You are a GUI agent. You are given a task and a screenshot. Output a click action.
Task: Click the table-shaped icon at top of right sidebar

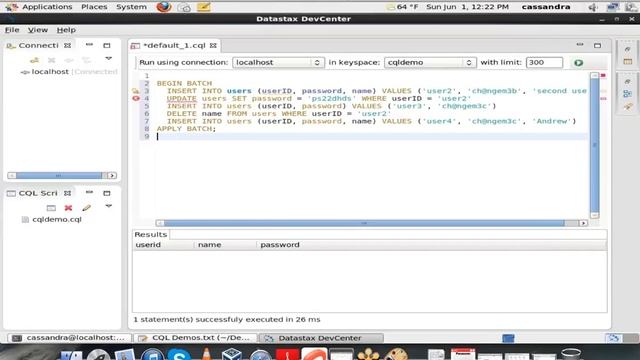coord(628,62)
